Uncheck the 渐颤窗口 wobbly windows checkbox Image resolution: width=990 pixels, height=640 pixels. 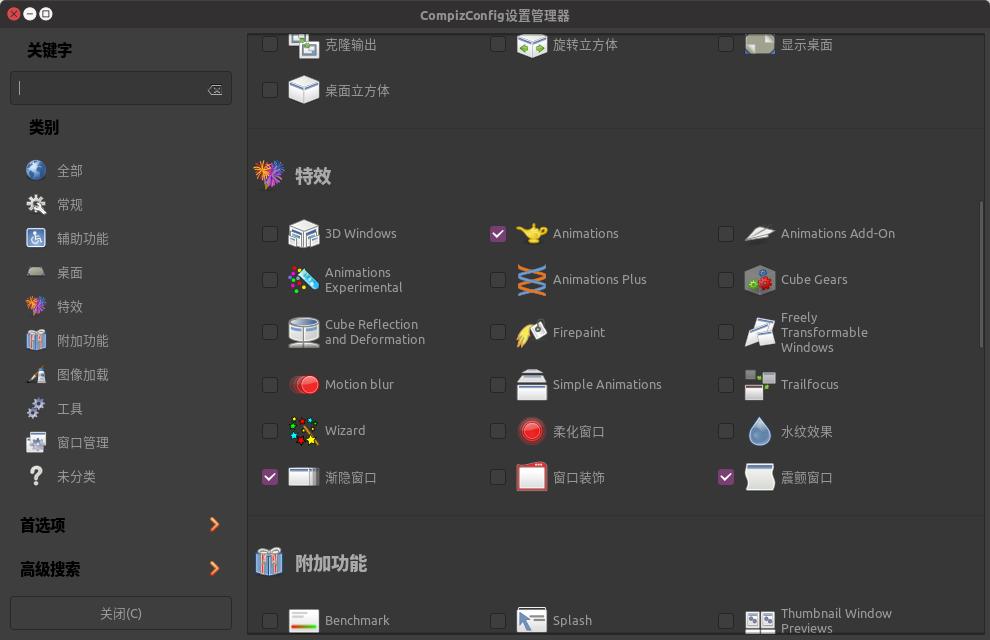click(x=726, y=477)
